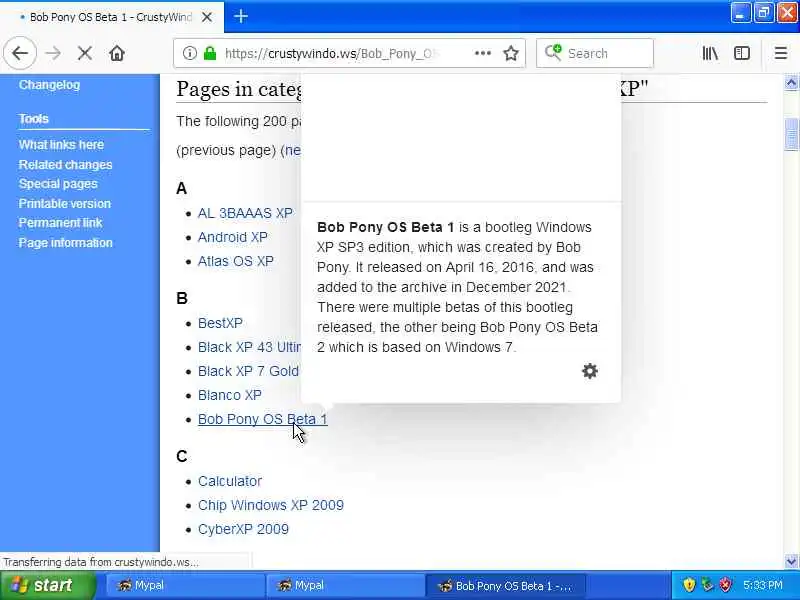Open the Blanco XP page

pos(230,395)
